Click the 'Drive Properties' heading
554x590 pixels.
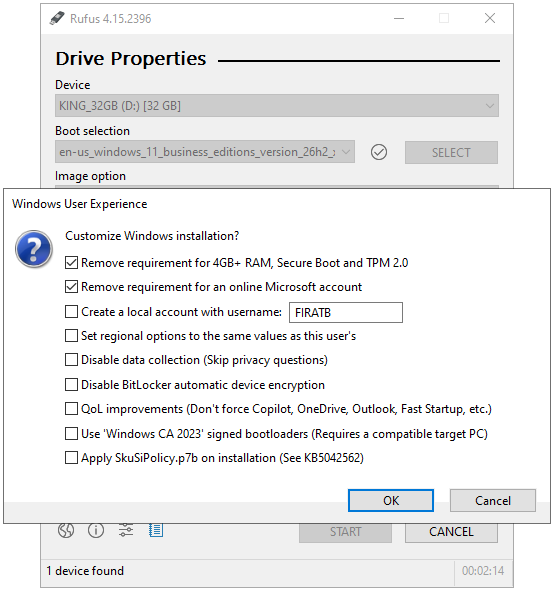pos(131,59)
